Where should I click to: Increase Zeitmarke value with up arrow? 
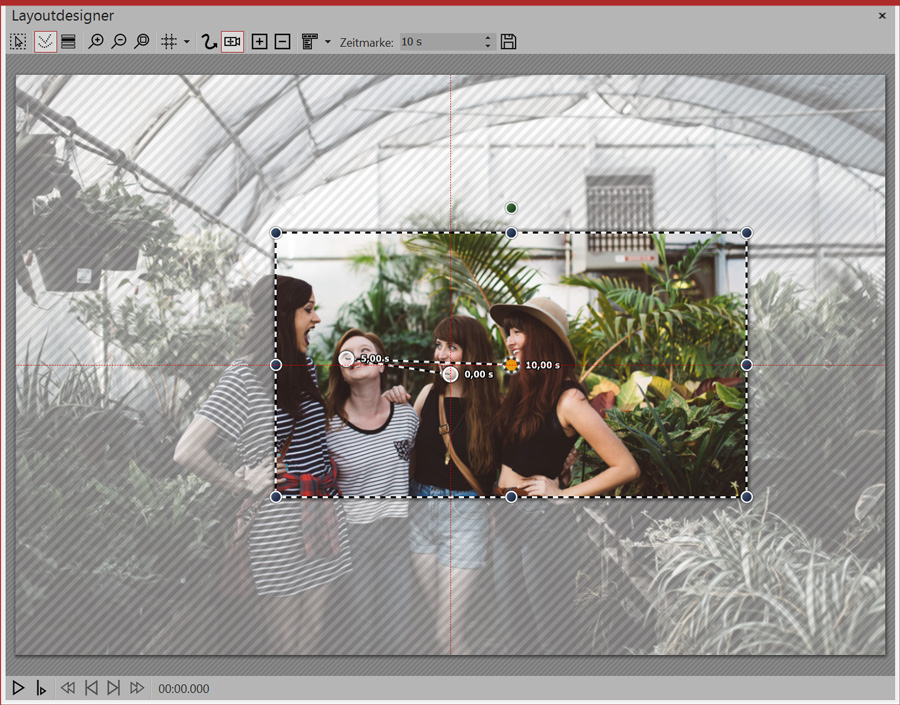tap(488, 38)
